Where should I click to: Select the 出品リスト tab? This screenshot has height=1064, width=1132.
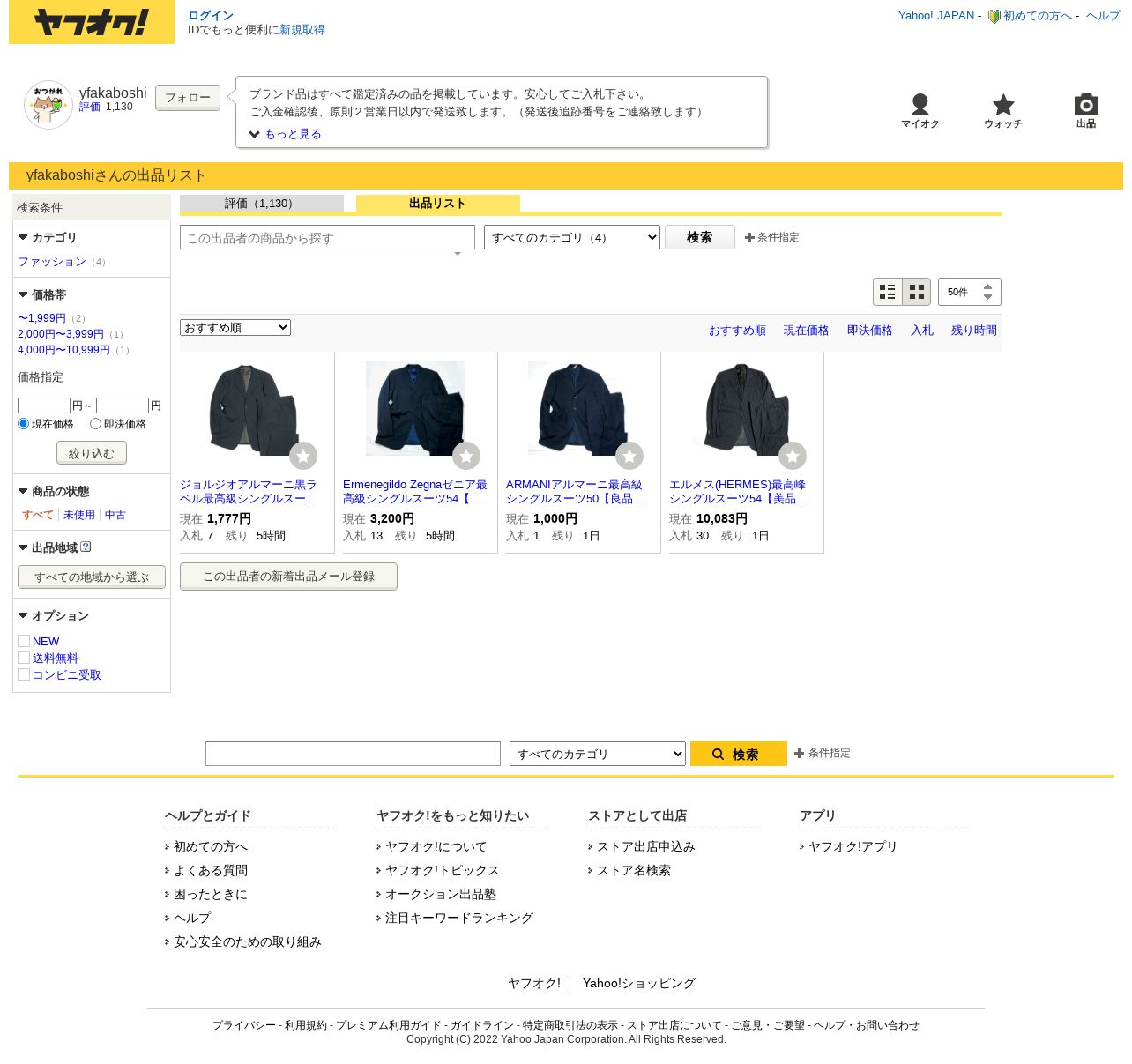(x=438, y=204)
